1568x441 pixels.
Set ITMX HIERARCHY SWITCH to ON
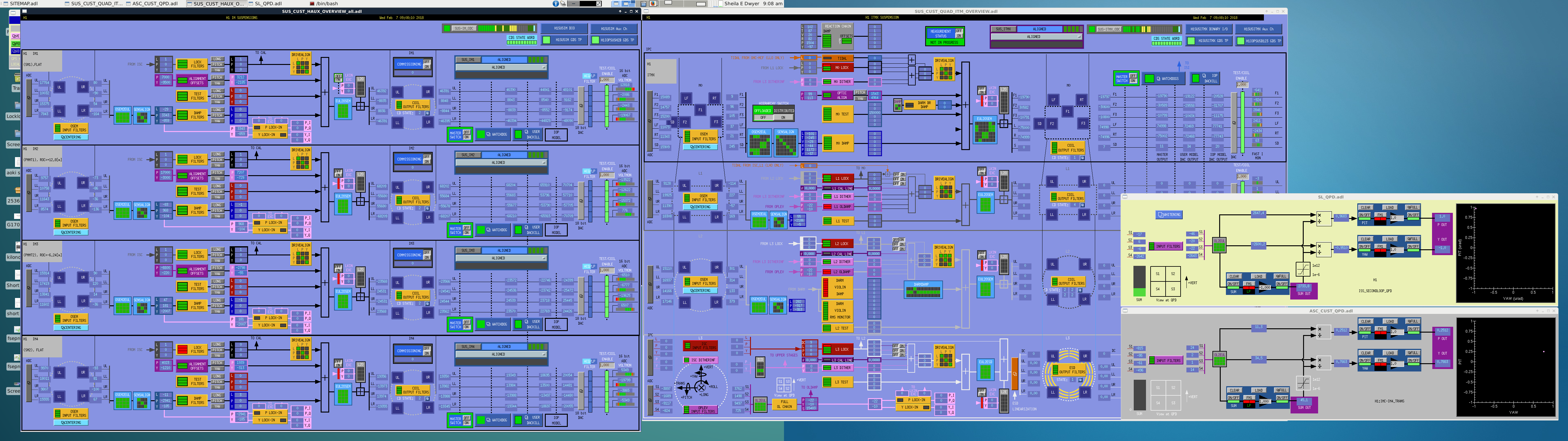pyautogui.click(x=784, y=118)
